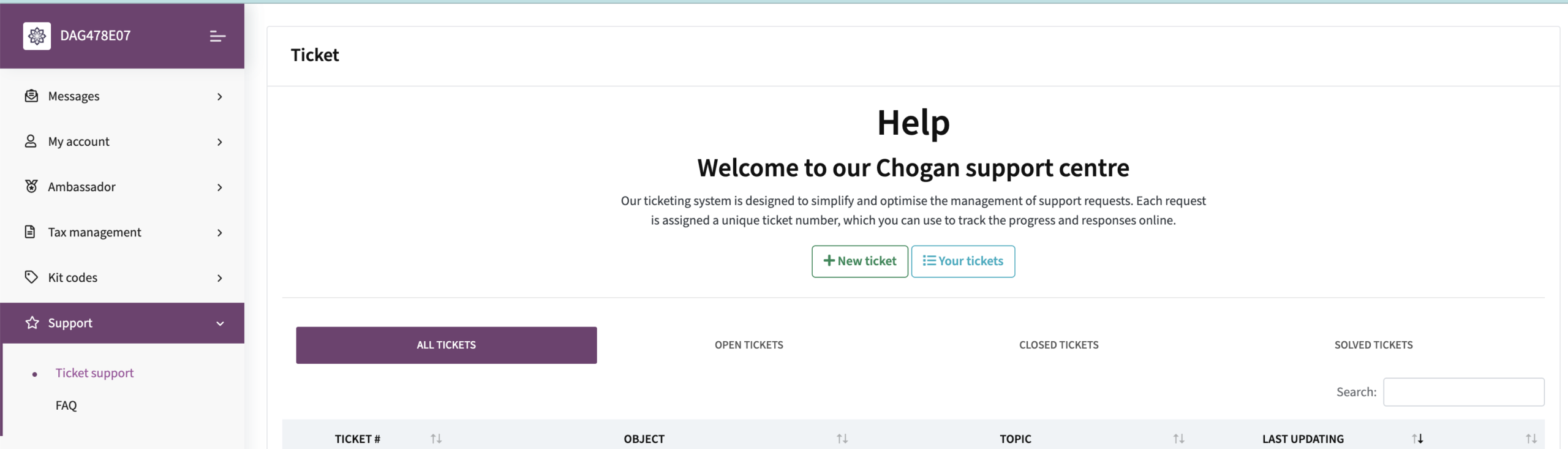
Task: Collapse the Support section chevron
Action: (220, 323)
